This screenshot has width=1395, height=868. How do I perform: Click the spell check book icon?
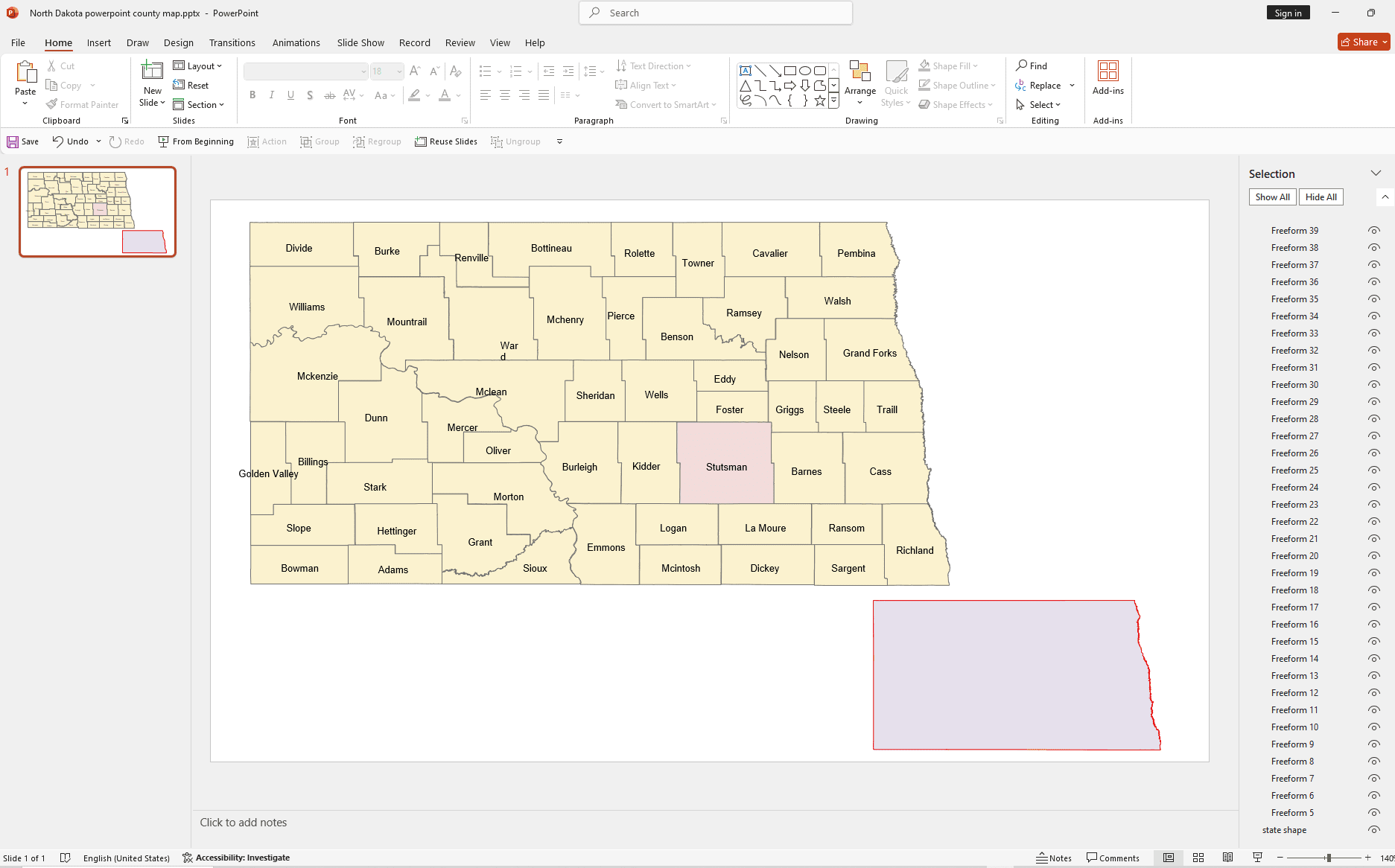click(x=65, y=858)
